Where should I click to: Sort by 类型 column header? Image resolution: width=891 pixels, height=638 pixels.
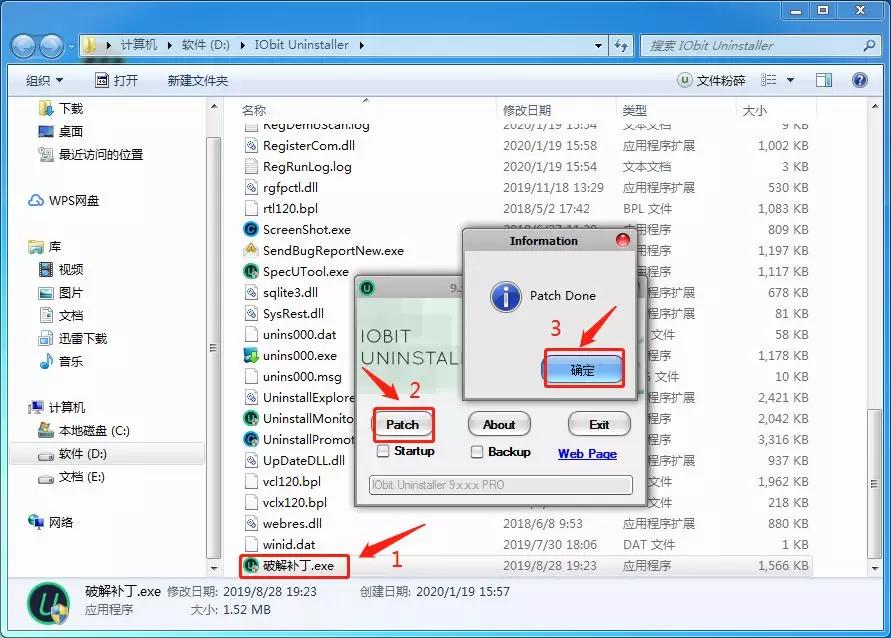pyautogui.click(x=634, y=110)
